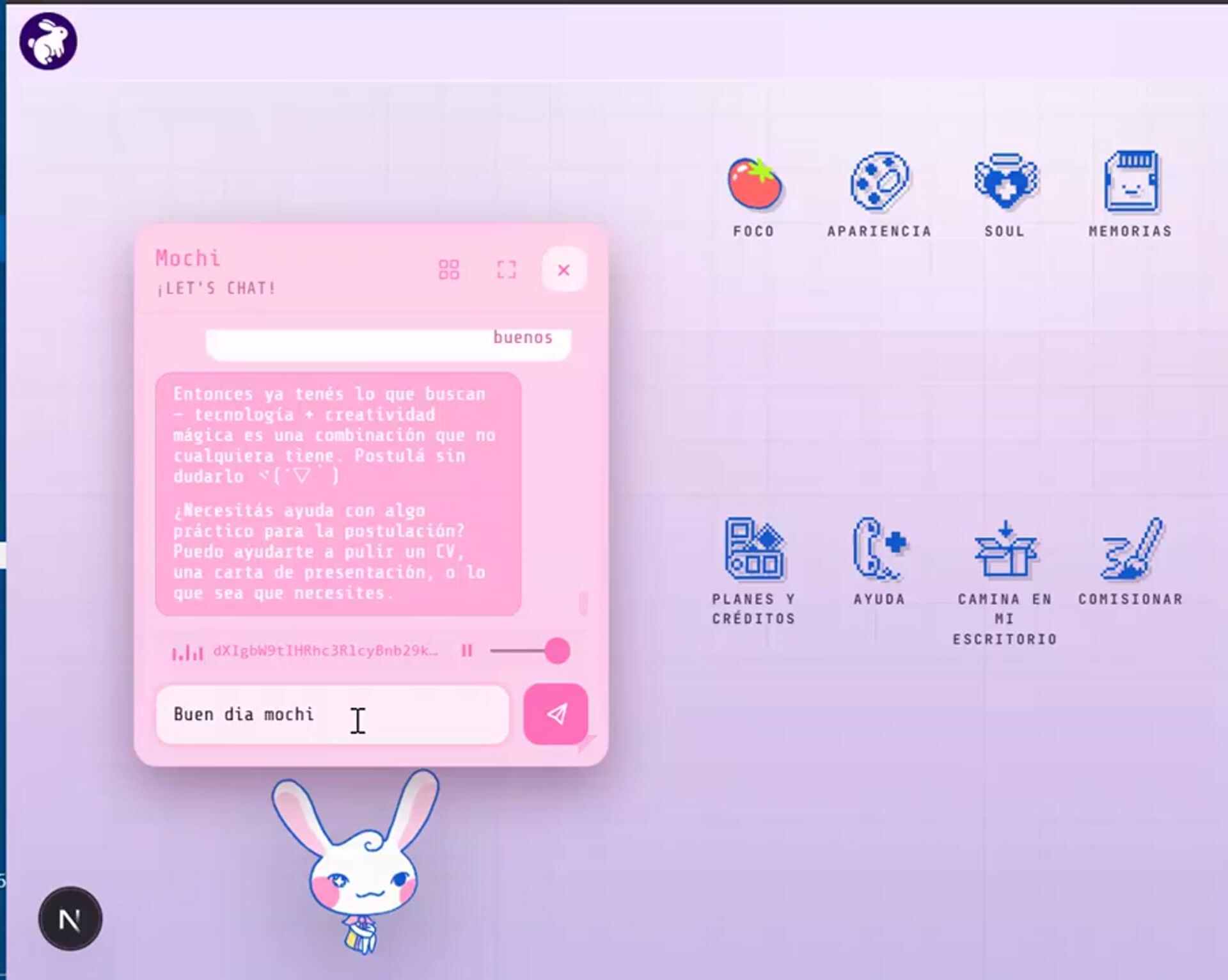
Task: Open the Ayuda phone icon
Action: [x=879, y=549]
